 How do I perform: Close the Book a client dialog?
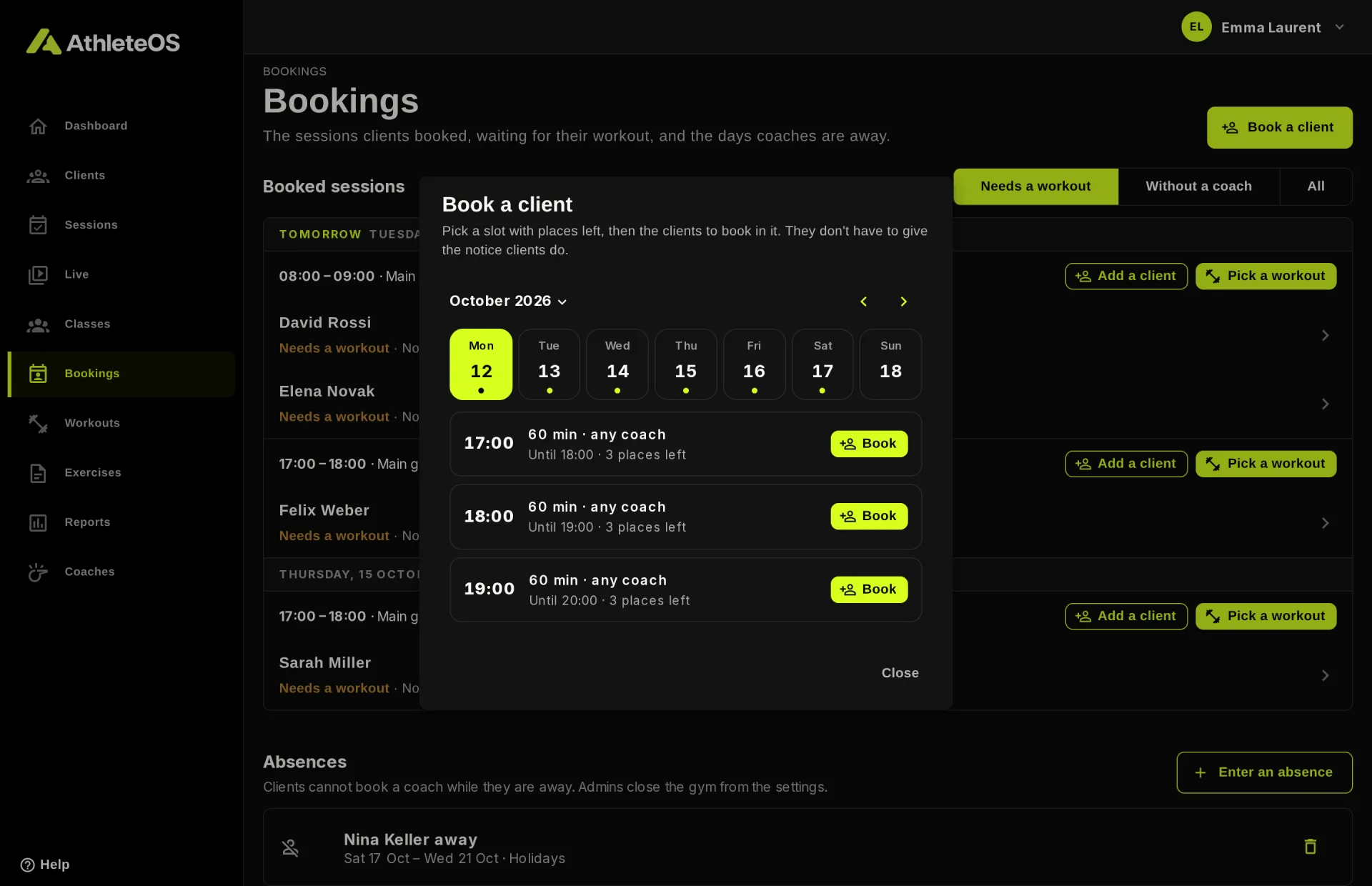tap(900, 673)
